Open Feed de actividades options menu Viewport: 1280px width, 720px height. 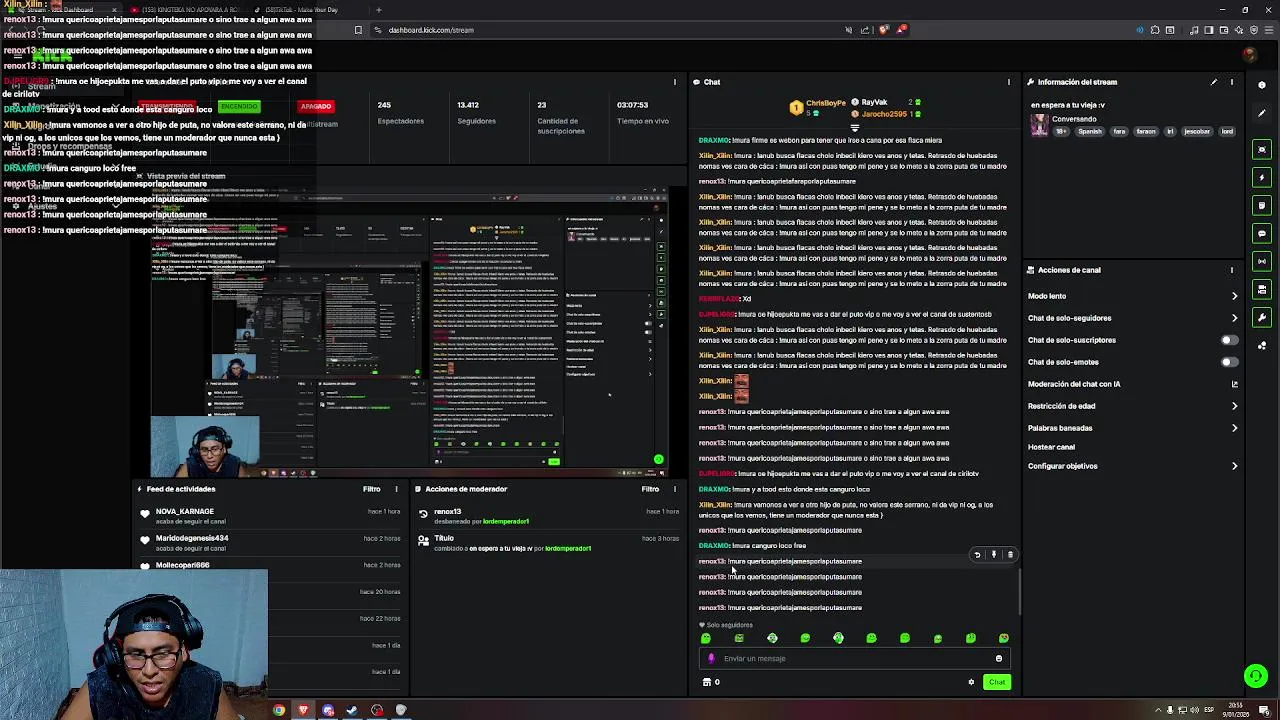point(396,489)
